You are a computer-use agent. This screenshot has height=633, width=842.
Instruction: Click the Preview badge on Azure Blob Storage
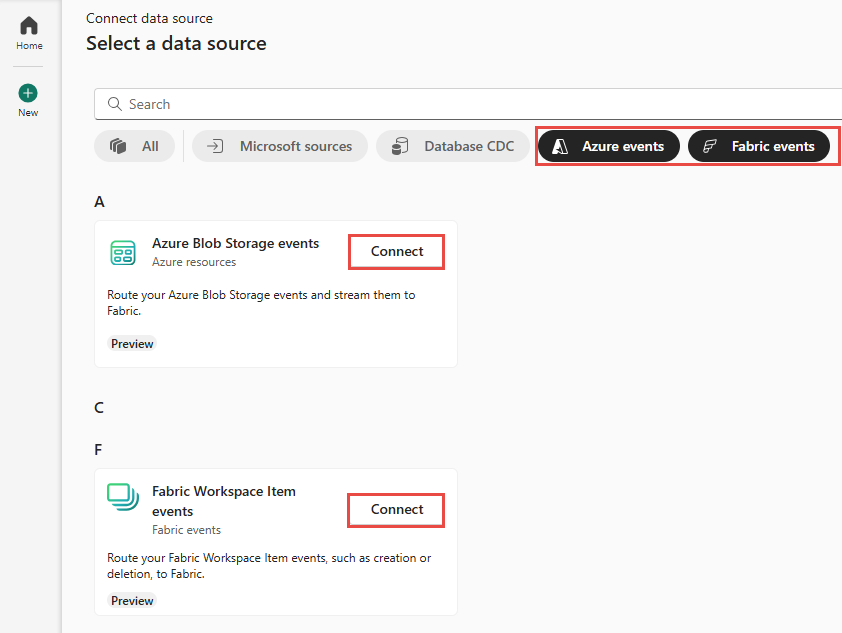(x=131, y=343)
